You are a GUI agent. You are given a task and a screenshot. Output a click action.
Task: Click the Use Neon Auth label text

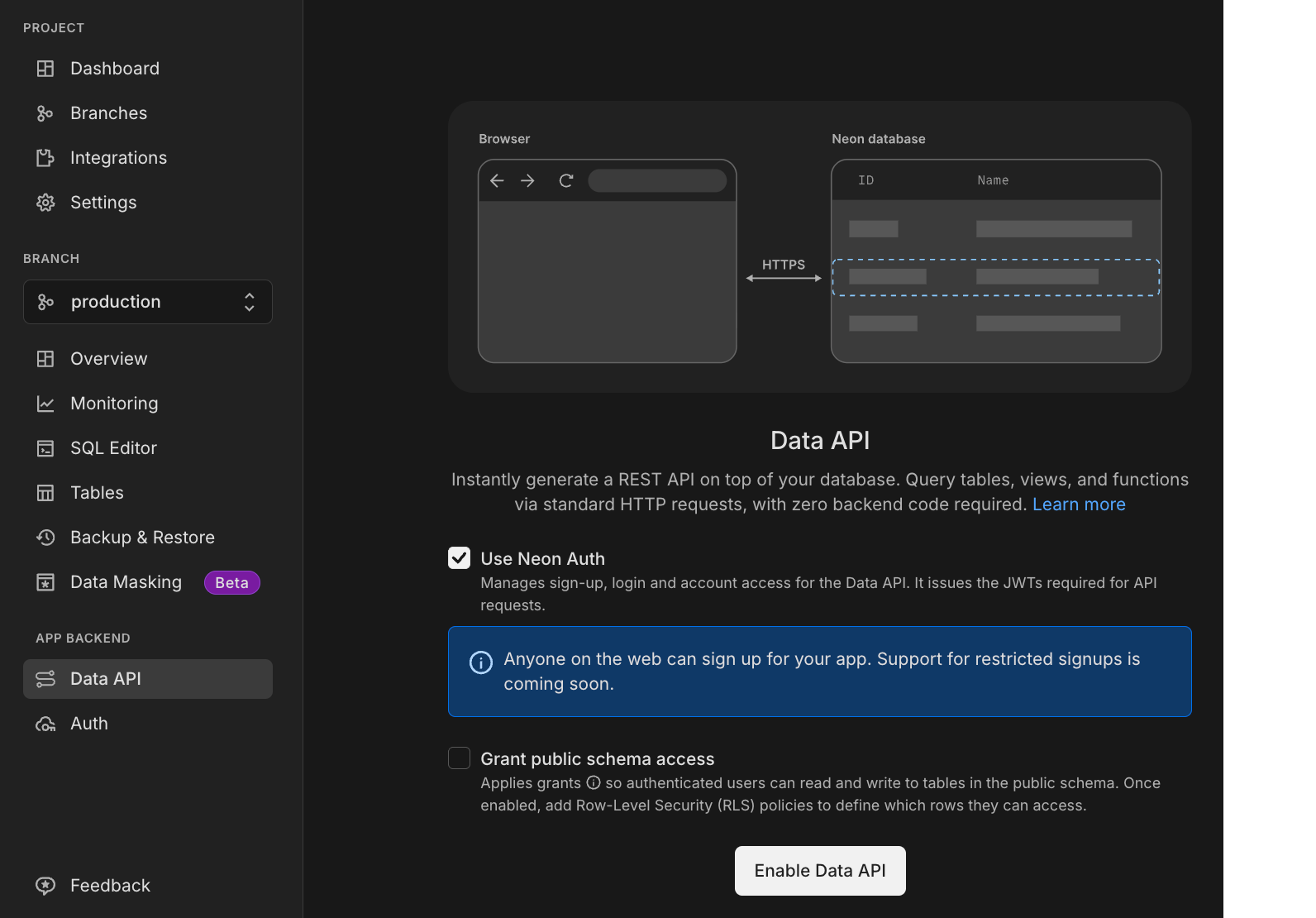click(x=543, y=559)
